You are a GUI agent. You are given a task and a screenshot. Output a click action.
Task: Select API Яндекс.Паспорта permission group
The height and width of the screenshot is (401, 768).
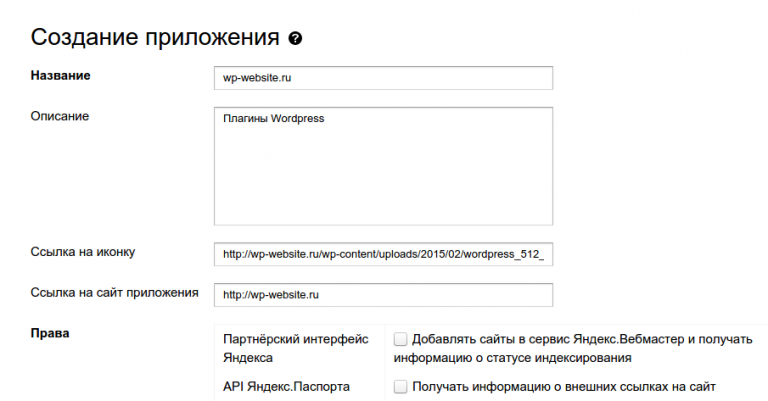tap(287, 386)
